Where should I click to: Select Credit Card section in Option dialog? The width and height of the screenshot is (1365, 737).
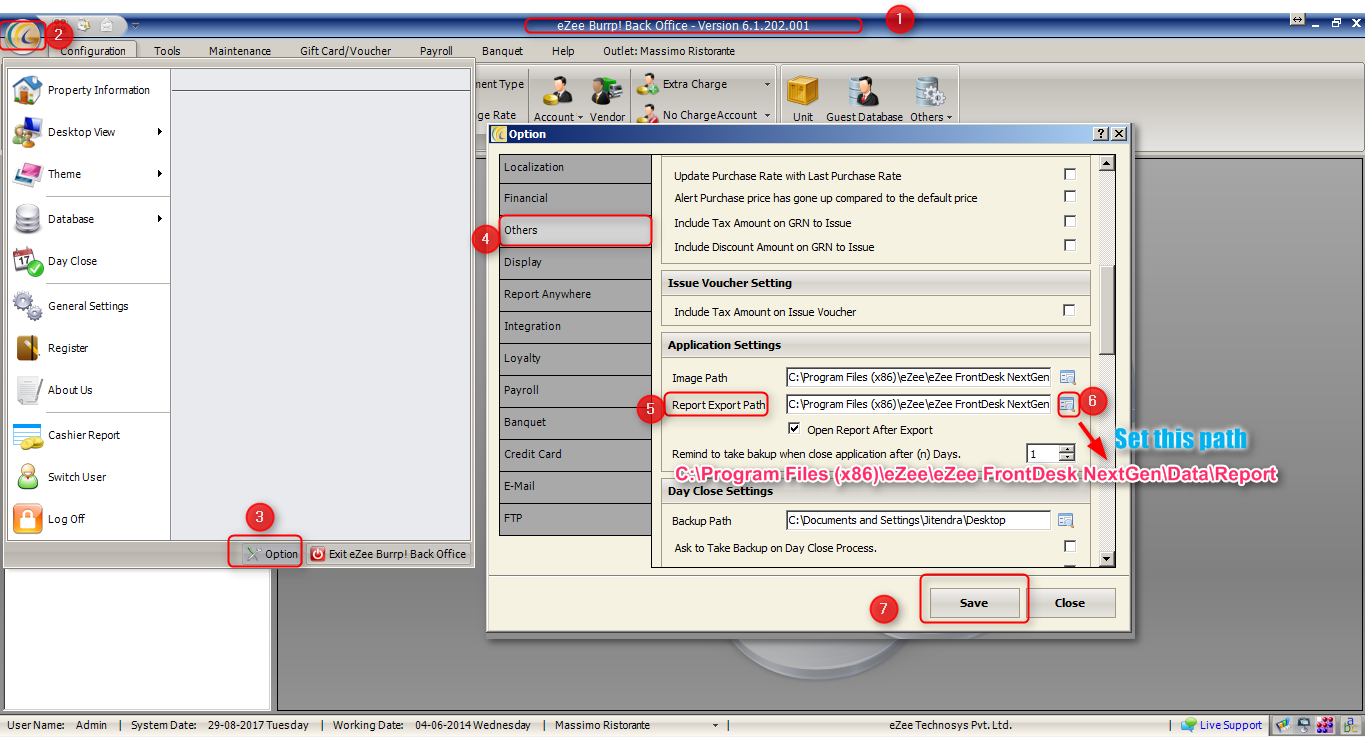576,454
